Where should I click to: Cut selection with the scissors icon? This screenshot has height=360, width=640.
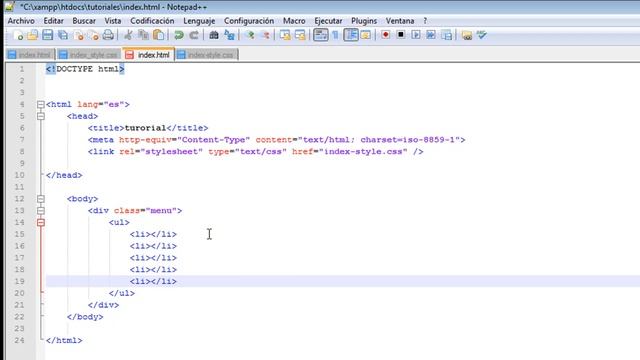tap(128, 36)
